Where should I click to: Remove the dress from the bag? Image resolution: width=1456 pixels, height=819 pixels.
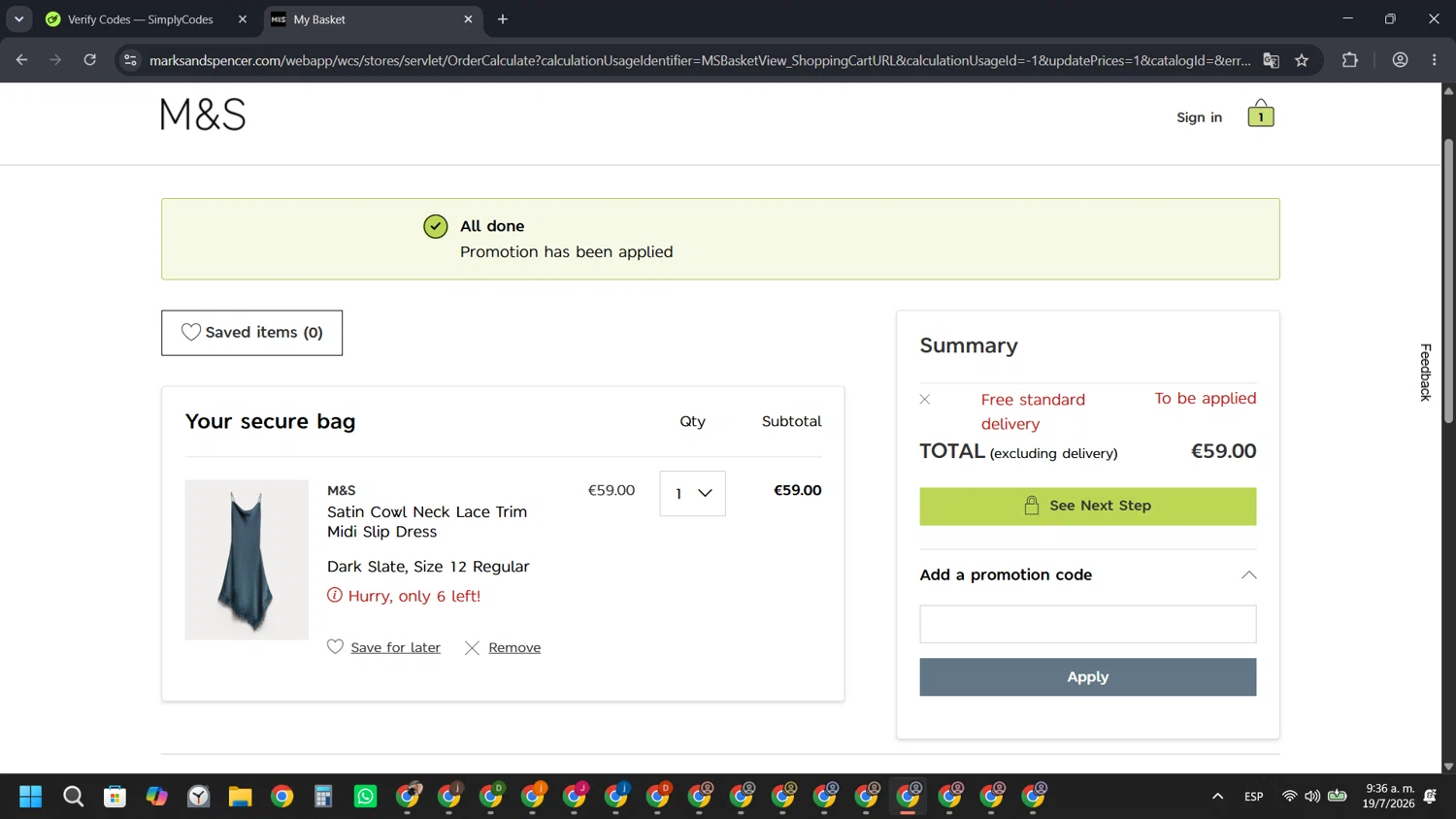click(x=514, y=647)
